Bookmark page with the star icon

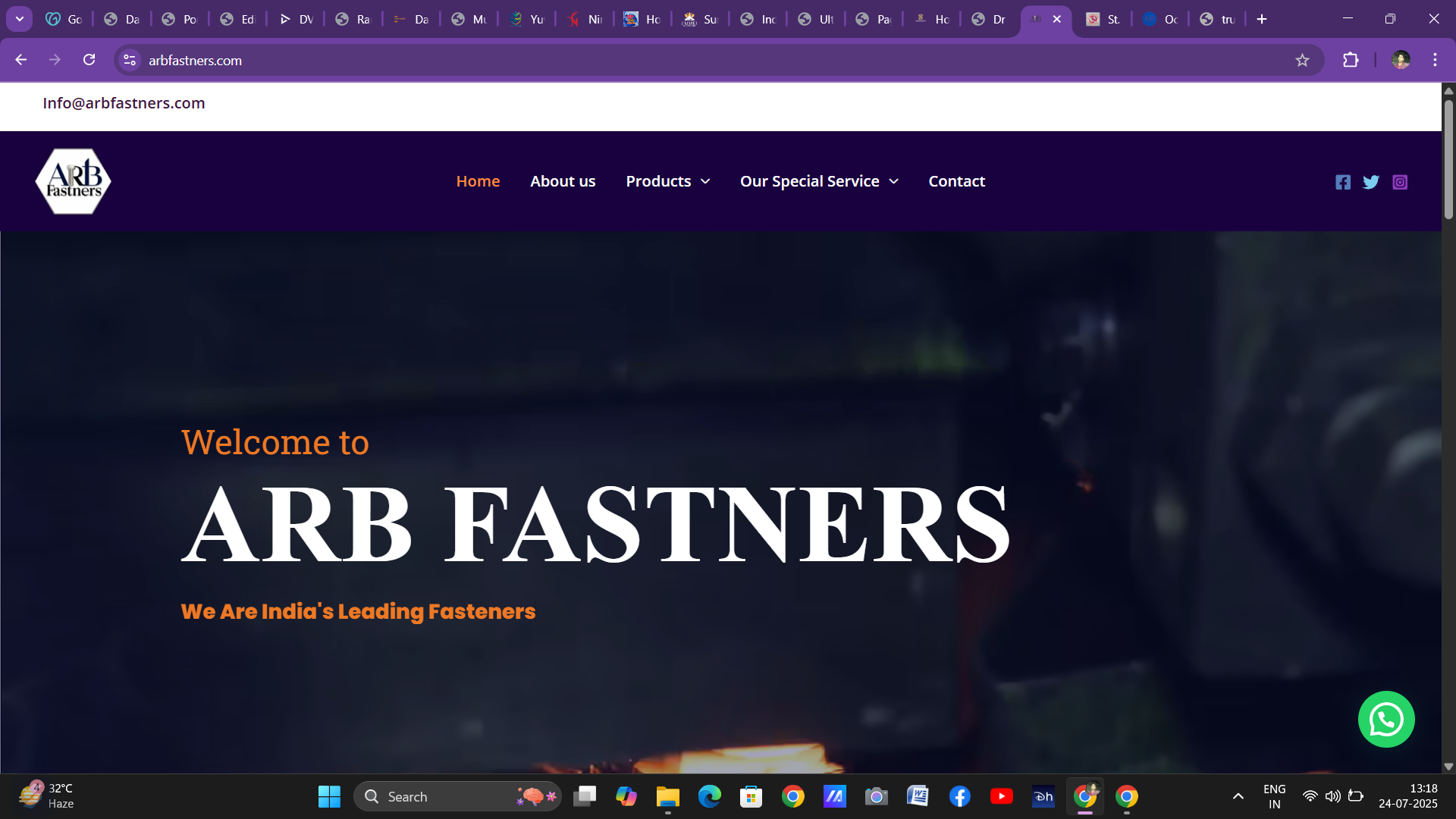click(x=1302, y=60)
